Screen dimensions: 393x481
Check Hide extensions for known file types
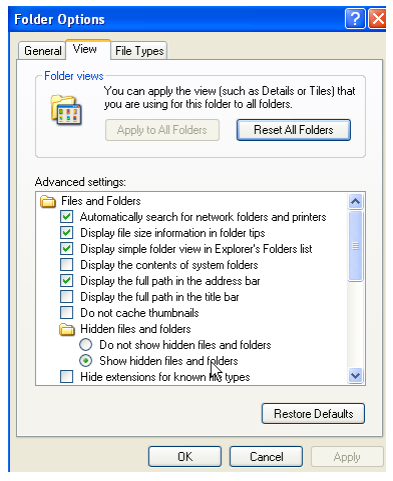coord(67,377)
